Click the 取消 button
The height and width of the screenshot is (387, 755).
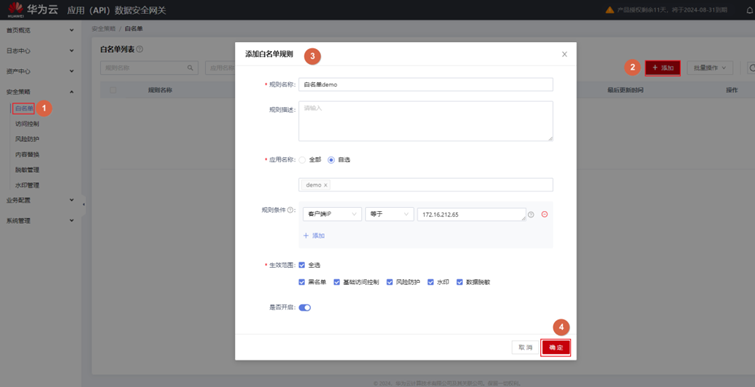pyautogui.click(x=525, y=347)
